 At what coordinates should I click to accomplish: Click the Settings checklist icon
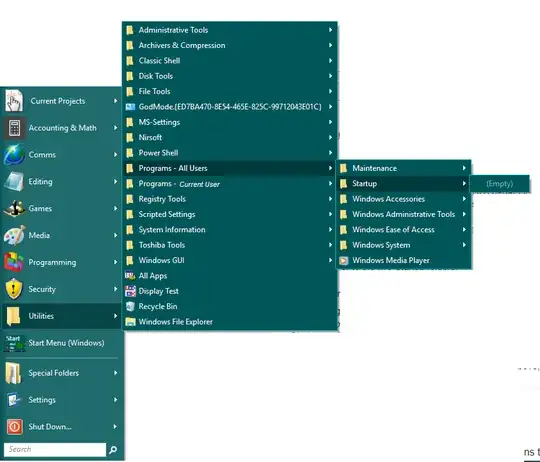pyautogui.click(x=14, y=400)
